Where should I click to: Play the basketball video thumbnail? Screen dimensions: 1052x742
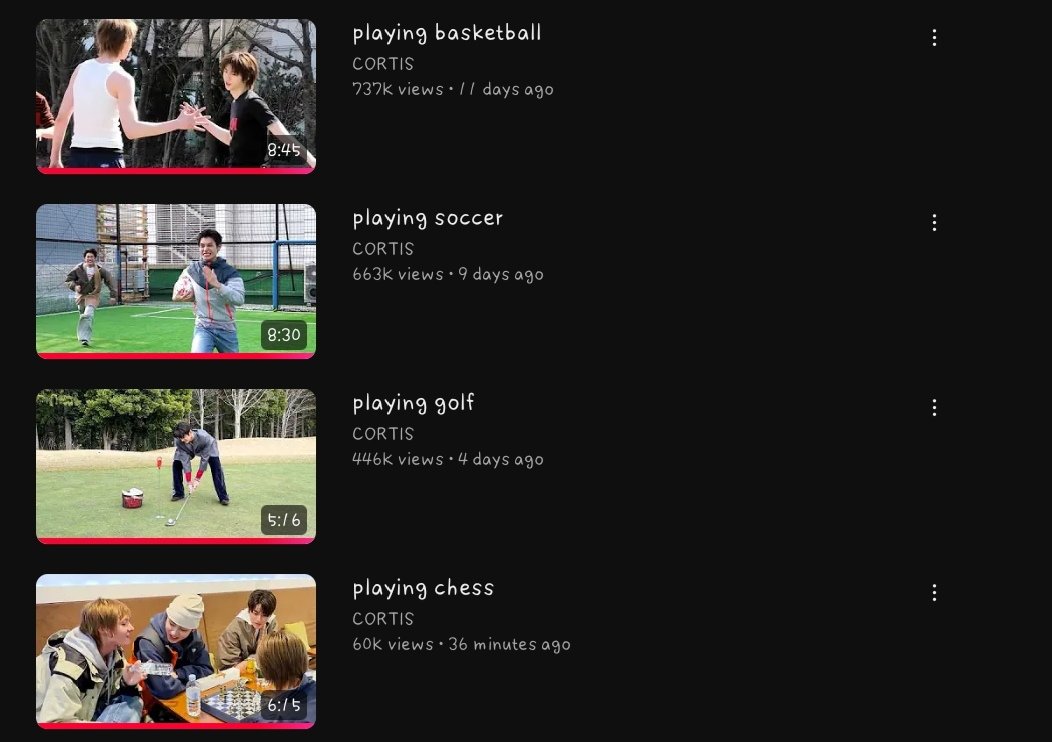click(176, 96)
